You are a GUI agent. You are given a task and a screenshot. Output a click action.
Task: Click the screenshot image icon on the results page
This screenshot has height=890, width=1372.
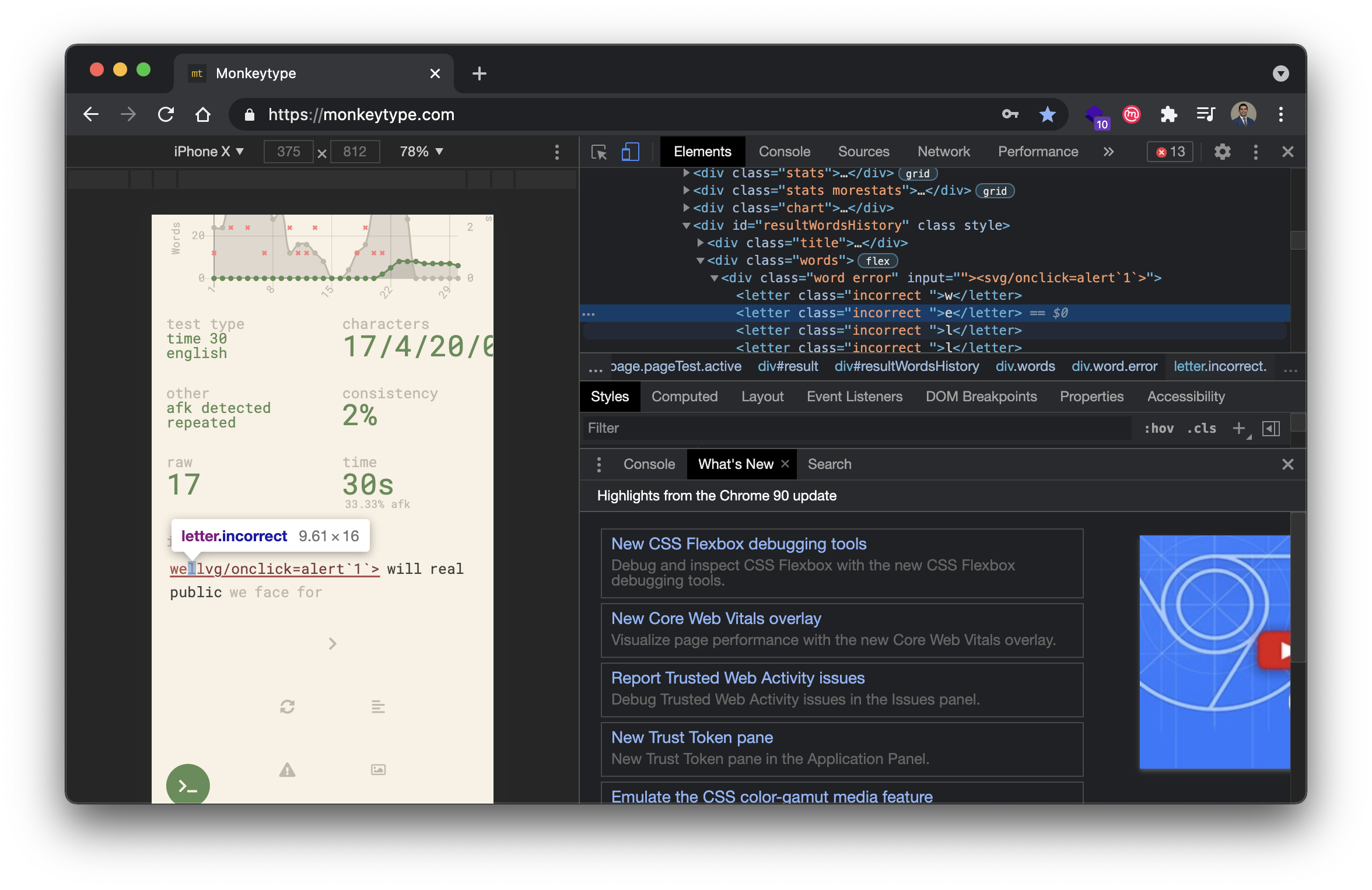tap(377, 769)
